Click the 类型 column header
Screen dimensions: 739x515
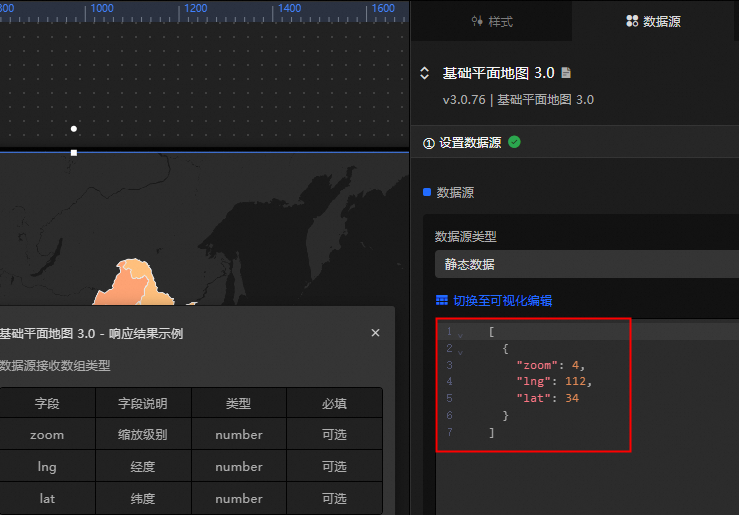[x=238, y=403]
